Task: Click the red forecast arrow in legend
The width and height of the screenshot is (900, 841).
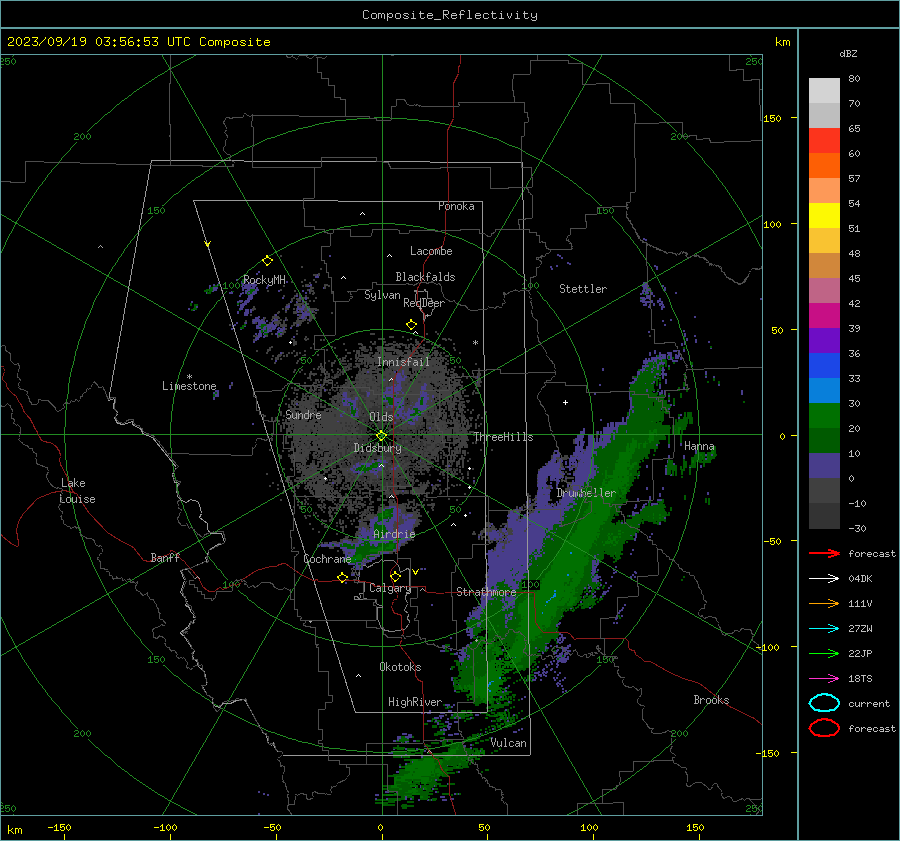Action: [x=824, y=553]
